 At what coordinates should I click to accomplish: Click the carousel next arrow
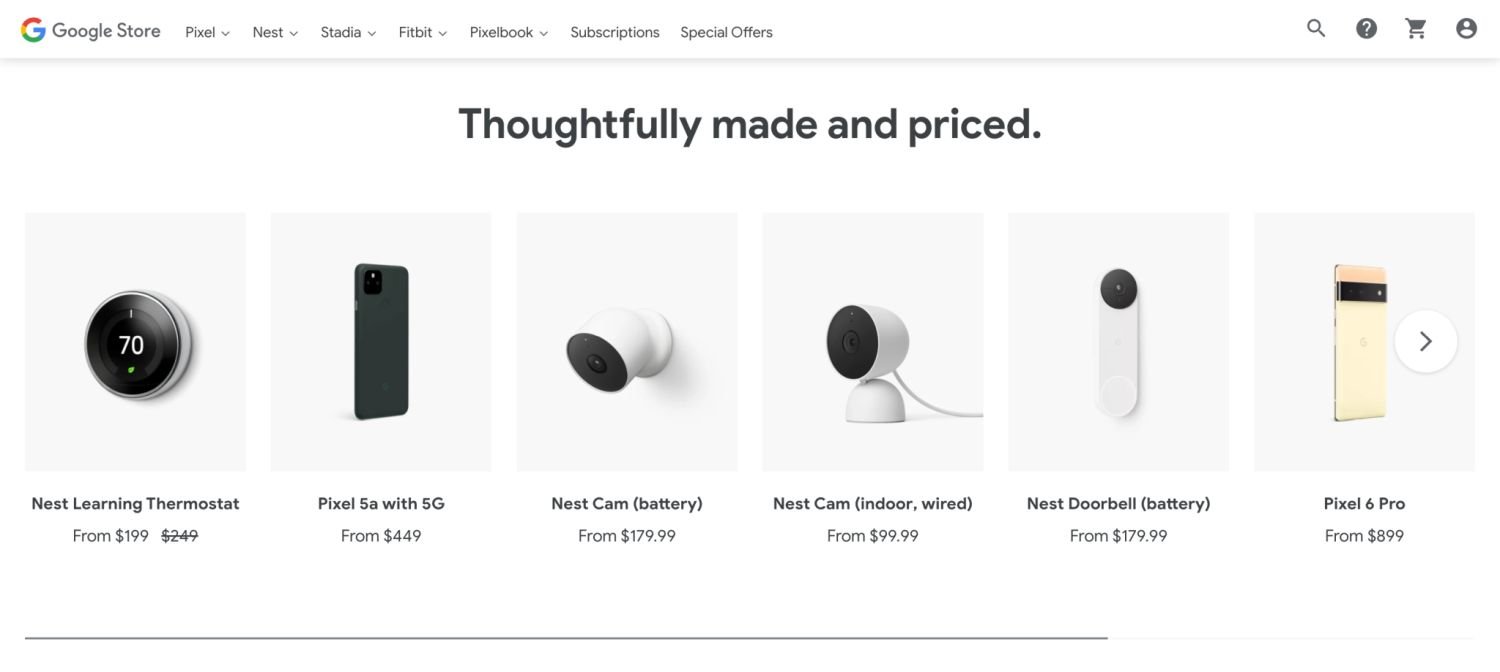[x=1425, y=341]
